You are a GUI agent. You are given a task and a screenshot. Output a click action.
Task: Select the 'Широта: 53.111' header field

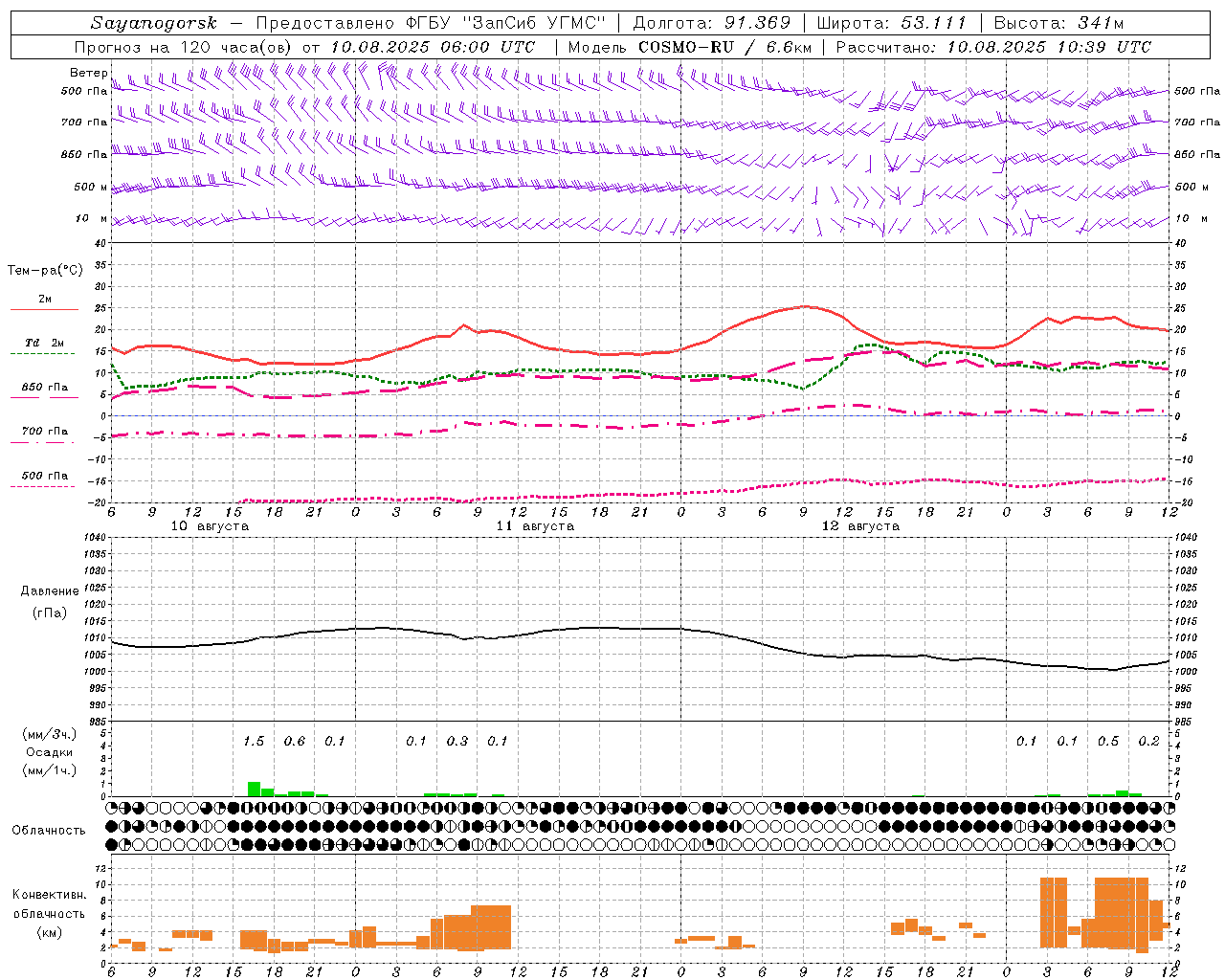892,23
